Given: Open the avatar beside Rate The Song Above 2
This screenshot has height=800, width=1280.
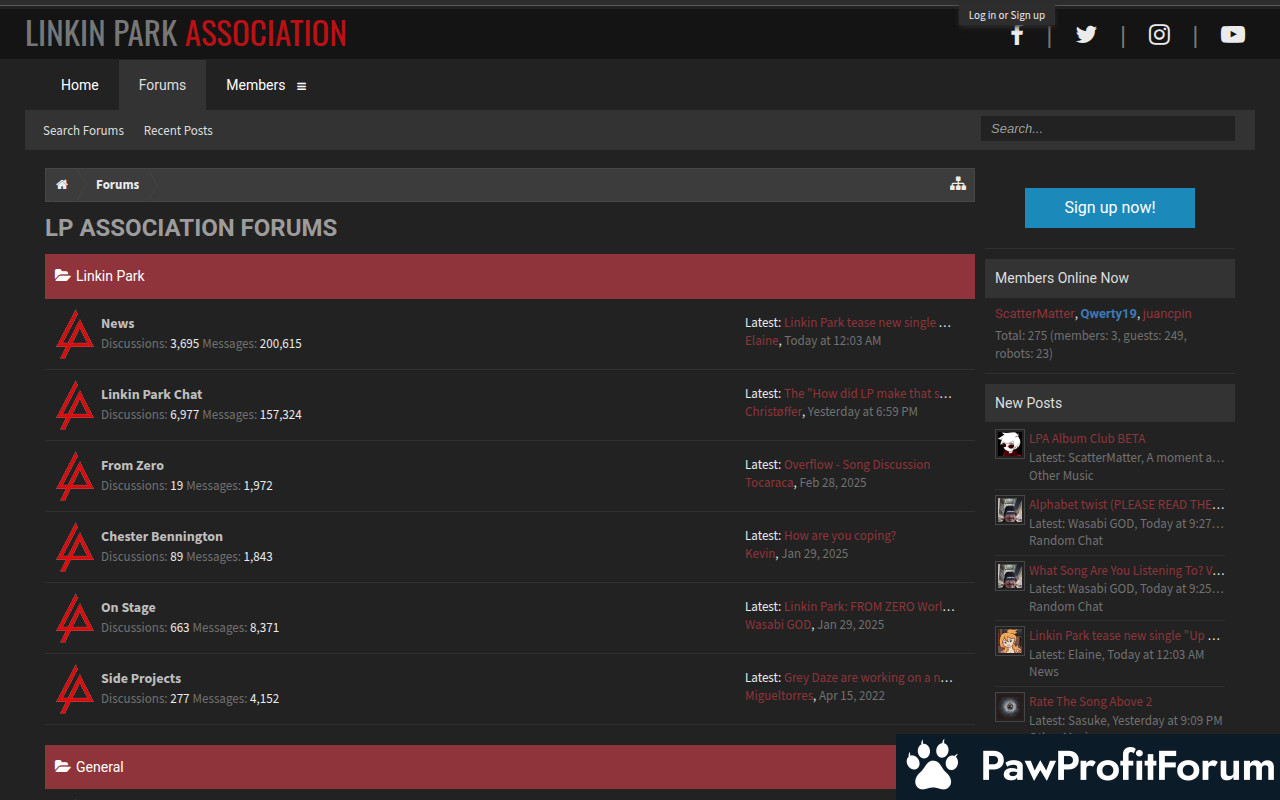Looking at the screenshot, I should (1010, 707).
